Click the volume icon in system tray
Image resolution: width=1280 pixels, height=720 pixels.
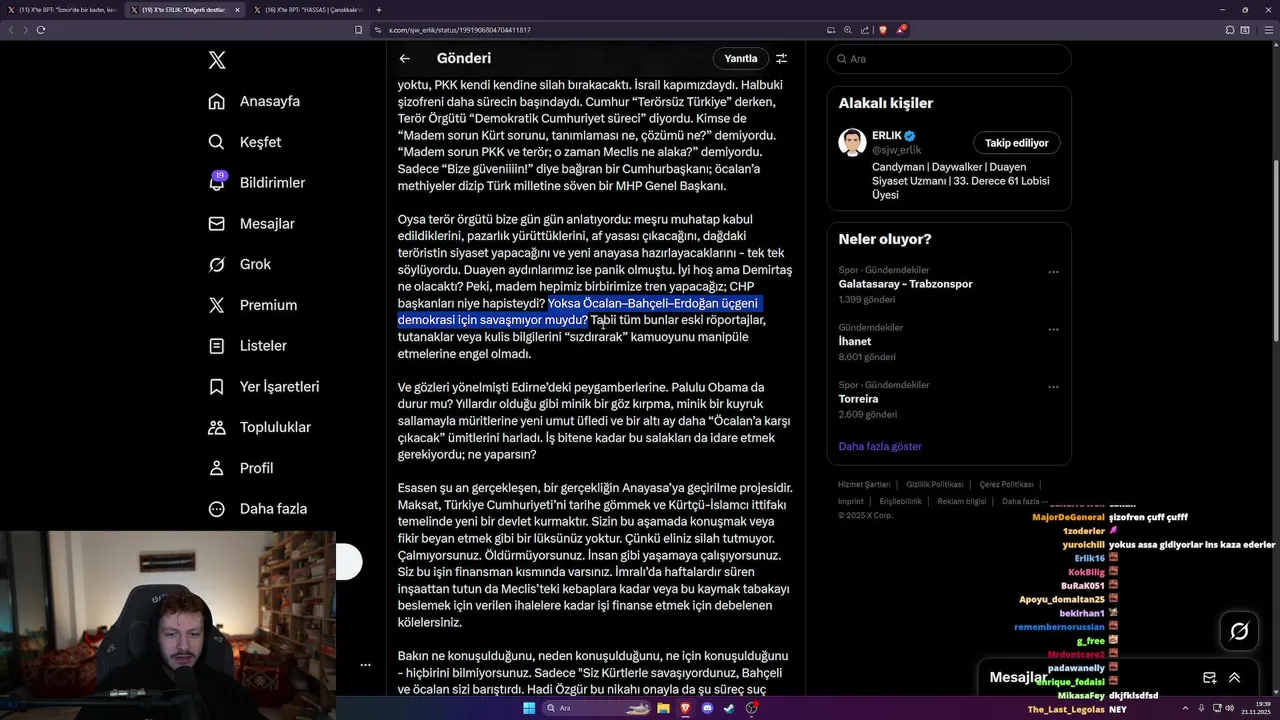pyautogui.click(x=1229, y=708)
